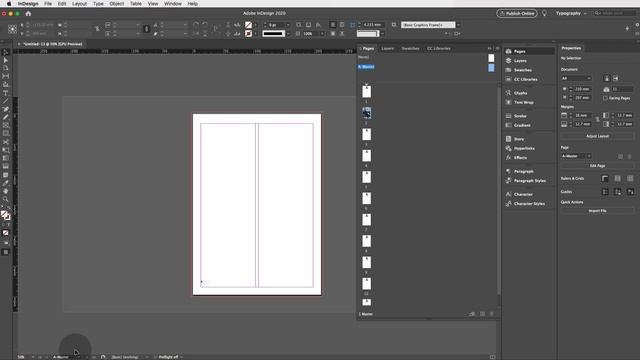
Task: Open the Pages panel flyout menu
Action: [x=497, y=49]
